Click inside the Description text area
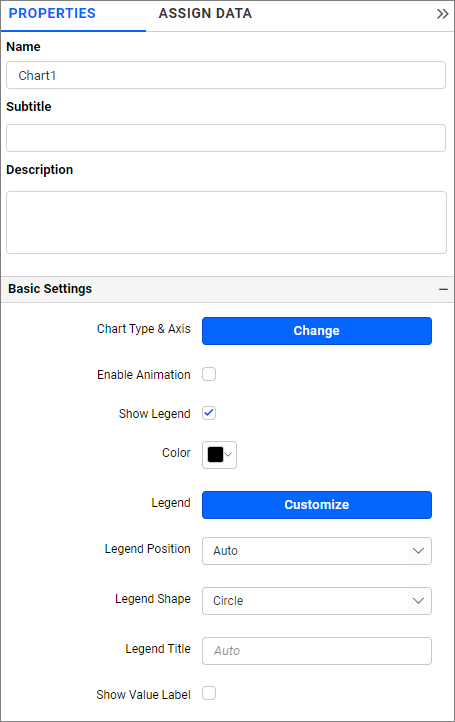This screenshot has width=455, height=722. coord(226,222)
